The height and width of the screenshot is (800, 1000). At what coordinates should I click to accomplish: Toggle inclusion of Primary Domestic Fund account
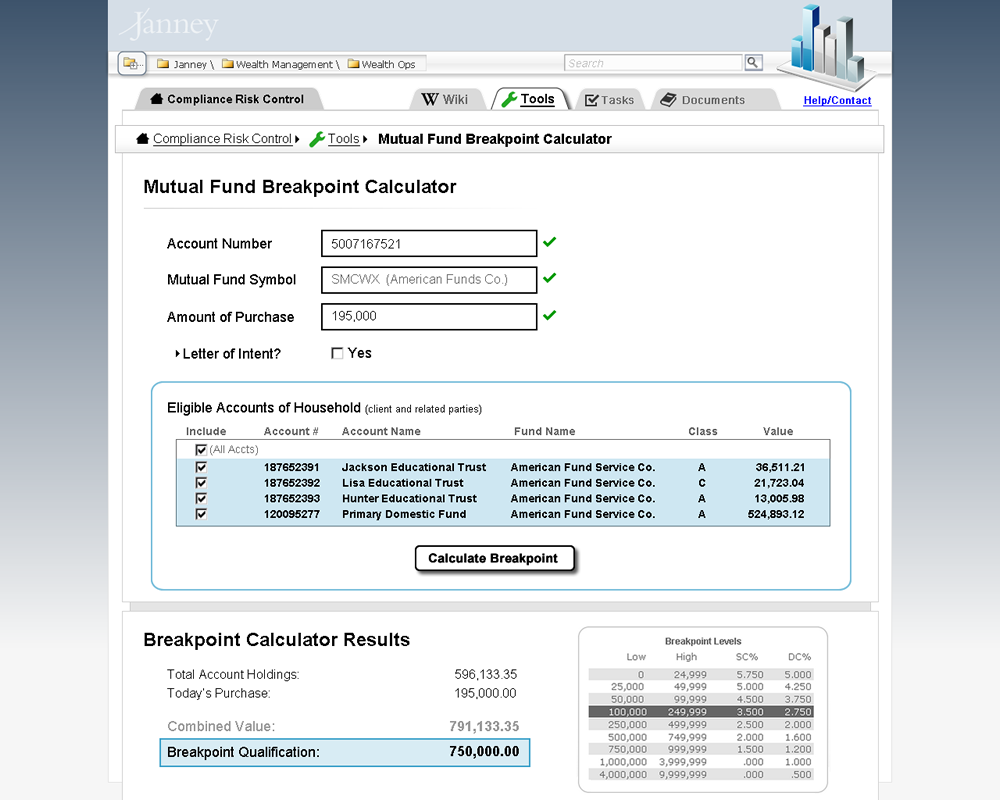201,514
